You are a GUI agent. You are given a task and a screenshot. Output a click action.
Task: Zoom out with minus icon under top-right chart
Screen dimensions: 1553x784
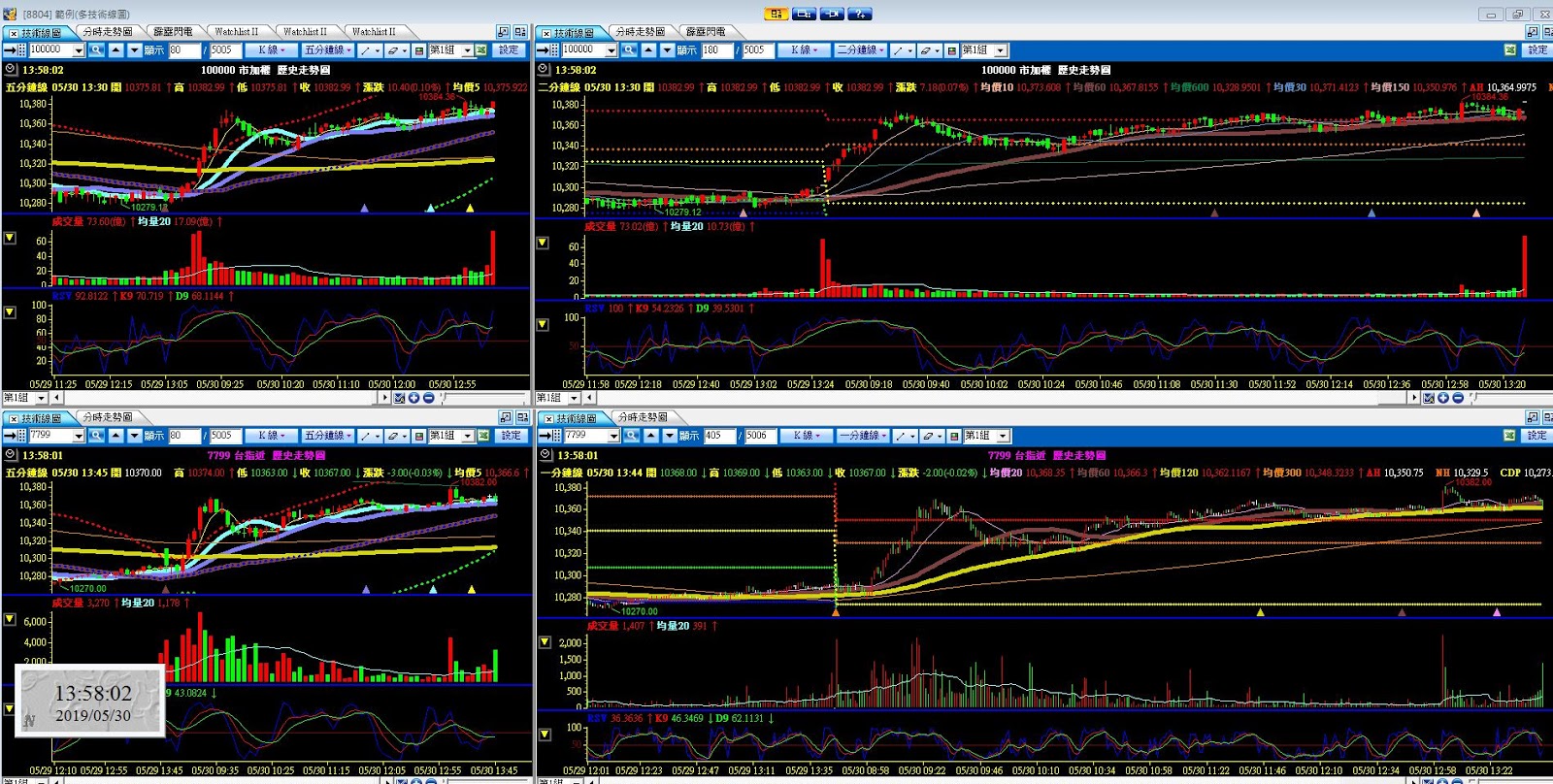pyautogui.click(x=1458, y=398)
